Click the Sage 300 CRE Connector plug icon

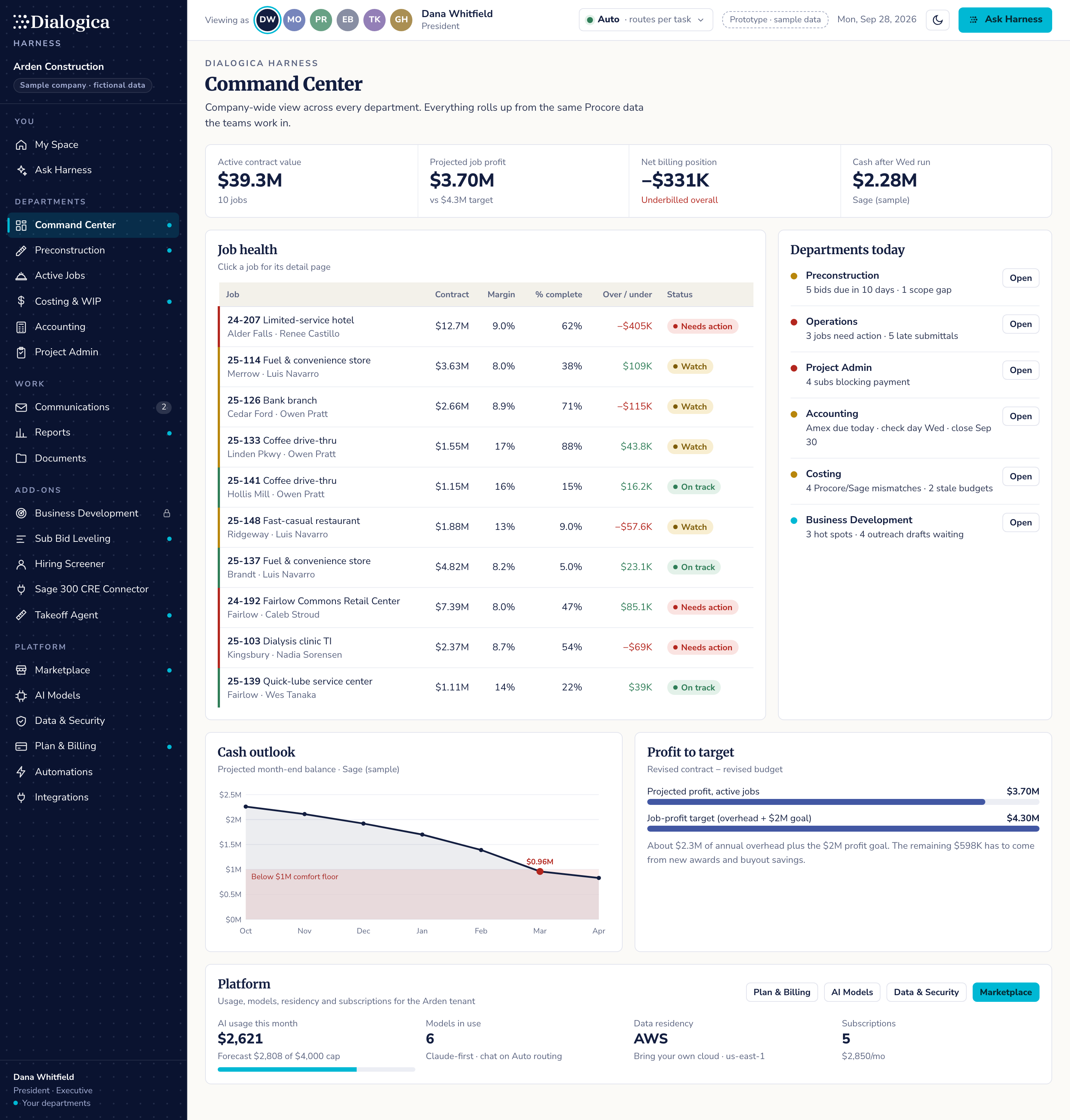21,589
